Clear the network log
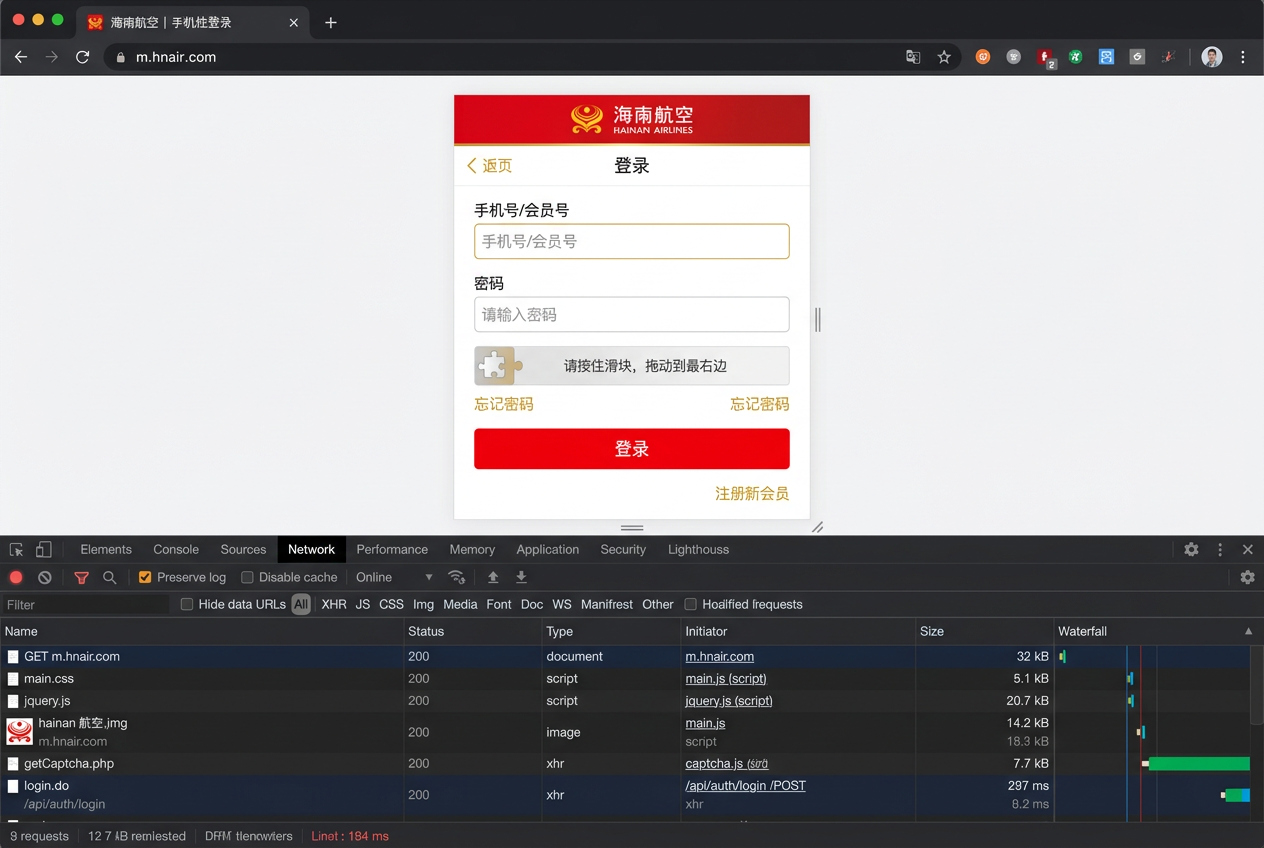The width and height of the screenshot is (1264, 848). point(45,577)
